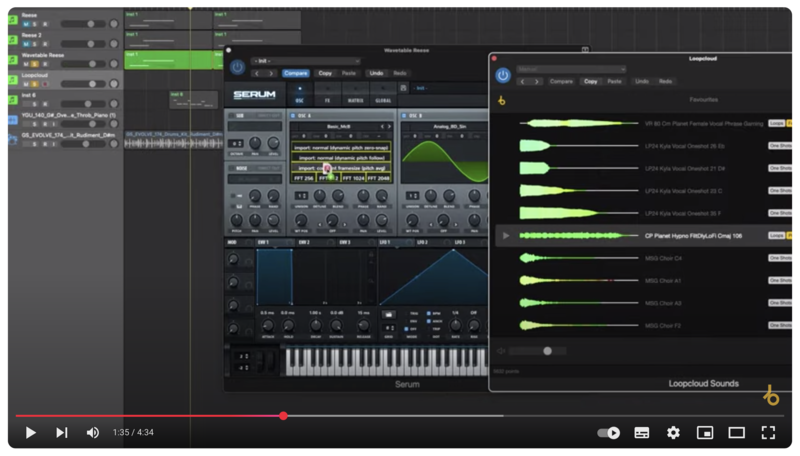800x456 pixels.
Task: Click Copy in the Serum window
Action: click(325, 73)
